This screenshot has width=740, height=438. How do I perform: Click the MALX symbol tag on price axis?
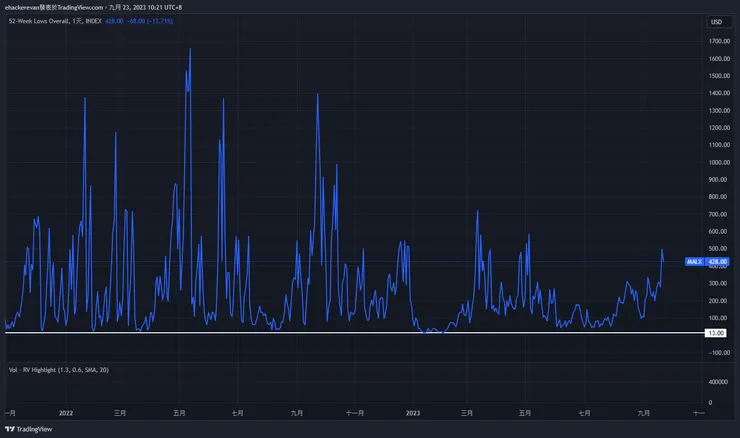[695, 261]
